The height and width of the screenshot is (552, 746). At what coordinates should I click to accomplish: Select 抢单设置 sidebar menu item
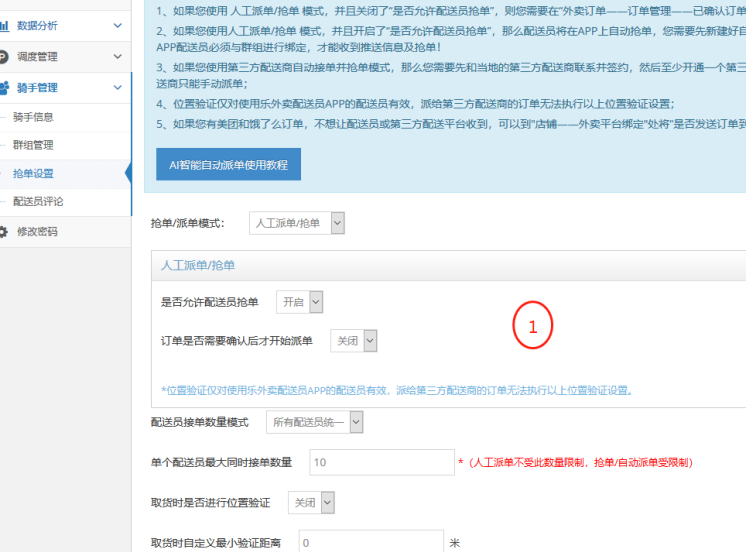[x=34, y=173]
